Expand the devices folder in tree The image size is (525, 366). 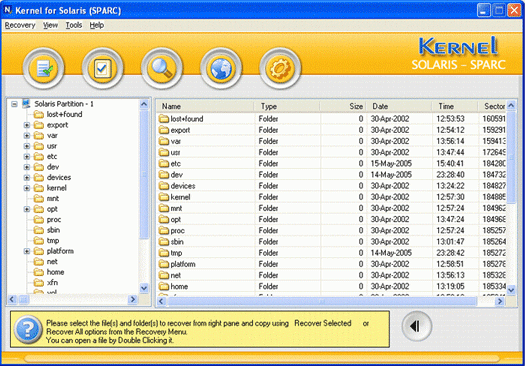pos(27,178)
